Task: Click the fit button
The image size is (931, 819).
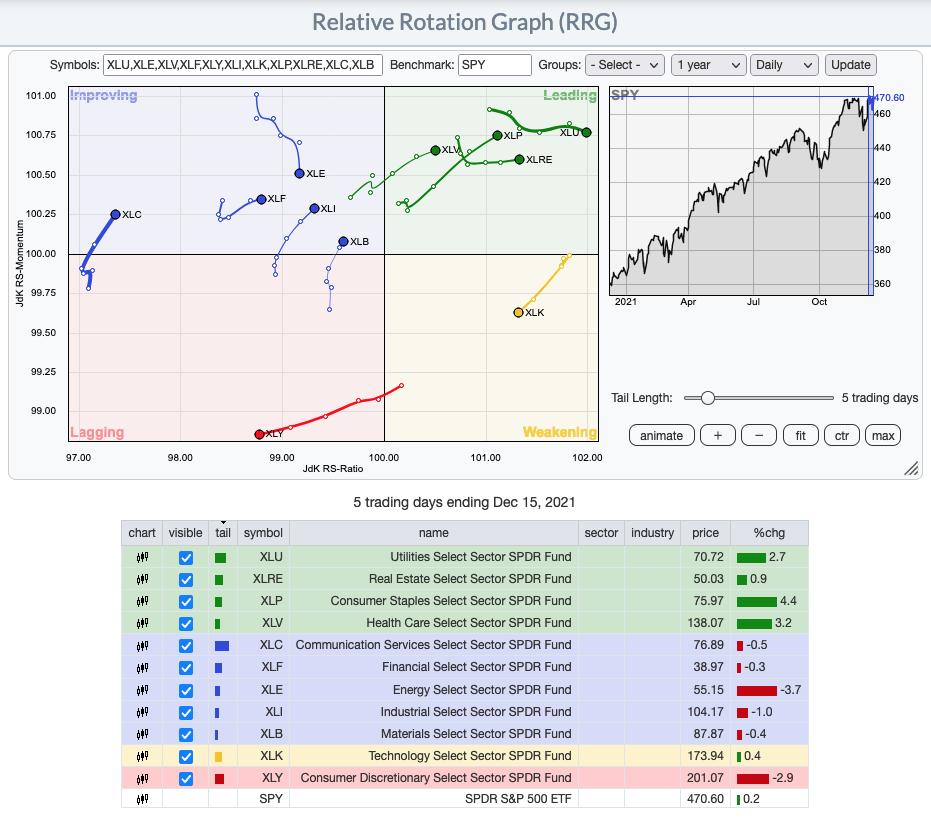Action: 800,435
